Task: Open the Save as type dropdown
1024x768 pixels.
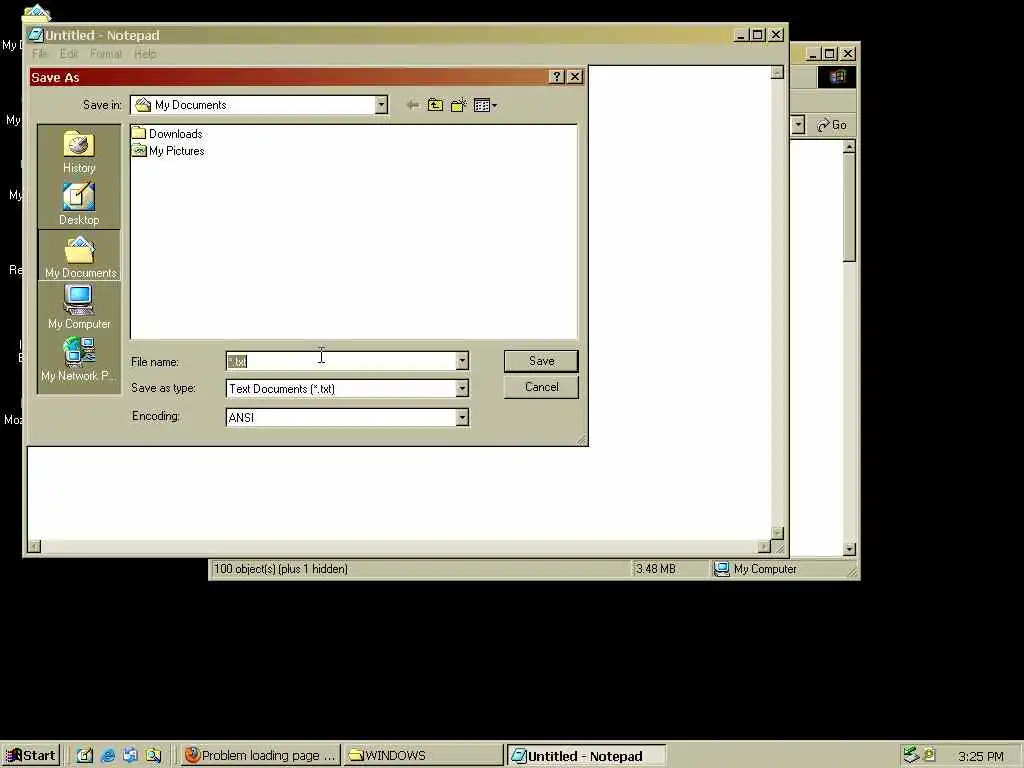Action: (x=462, y=389)
